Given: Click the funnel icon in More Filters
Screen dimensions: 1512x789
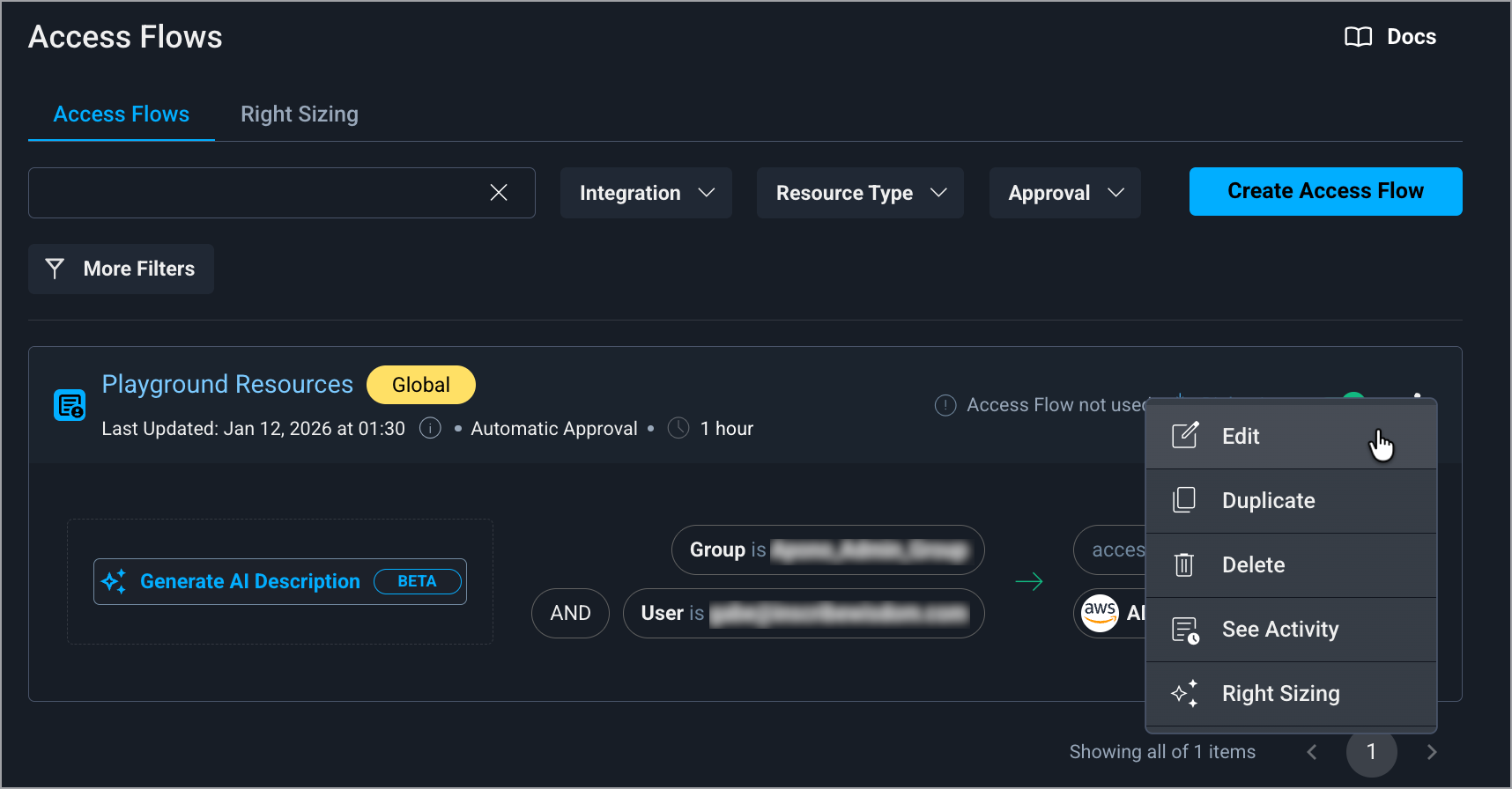Looking at the screenshot, I should [55, 269].
